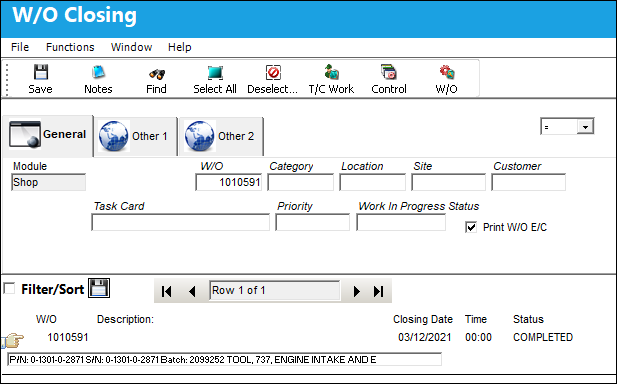Click the Save toolbar icon
Image resolution: width=617 pixels, height=384 pixels.
click(41, 73)
